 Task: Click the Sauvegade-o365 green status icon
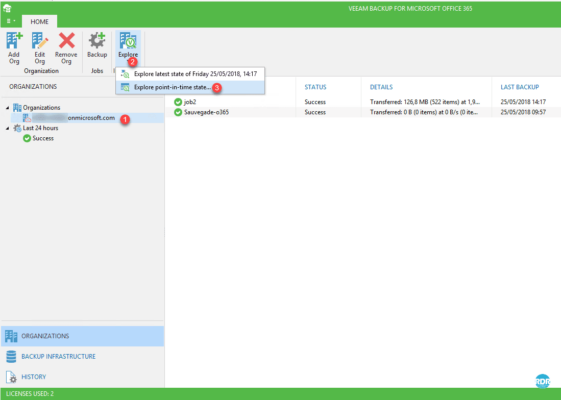point(178,112)
